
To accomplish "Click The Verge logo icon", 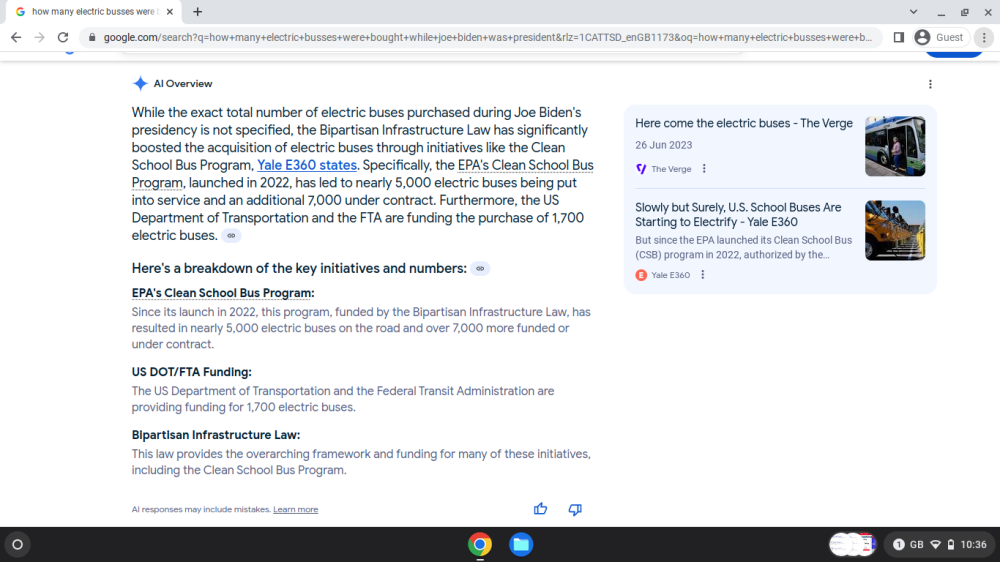I will 641,168.
